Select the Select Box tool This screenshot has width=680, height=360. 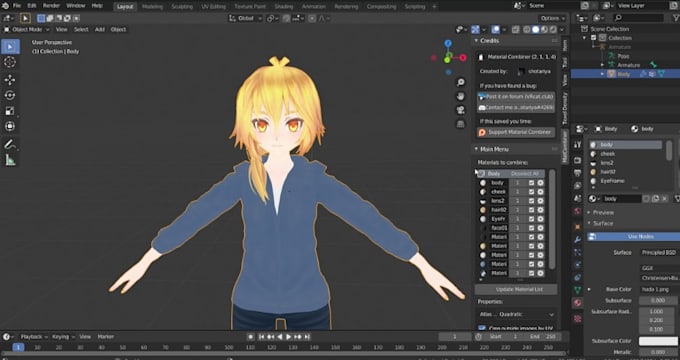click(10, 47)
